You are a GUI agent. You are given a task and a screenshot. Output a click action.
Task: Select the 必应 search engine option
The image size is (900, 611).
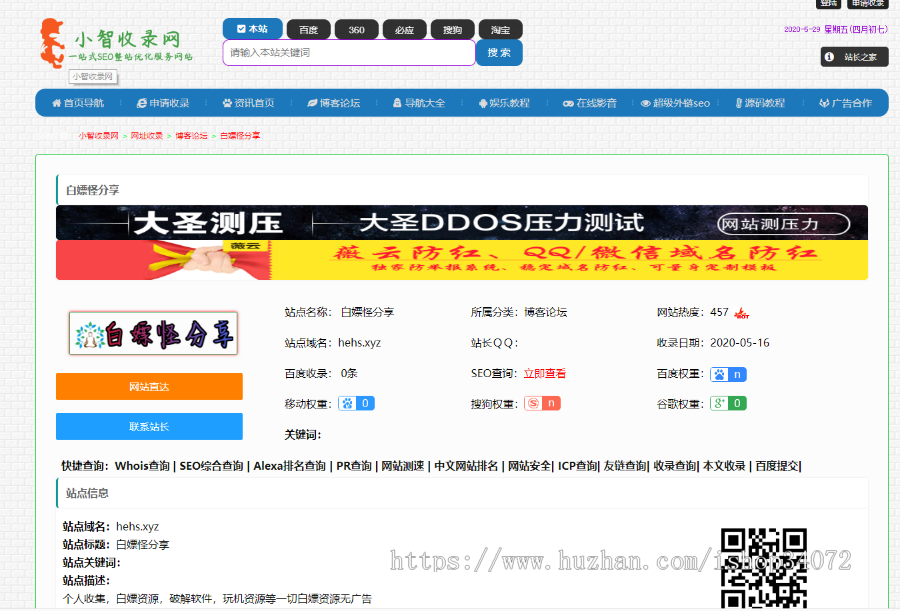coord(404,29)
